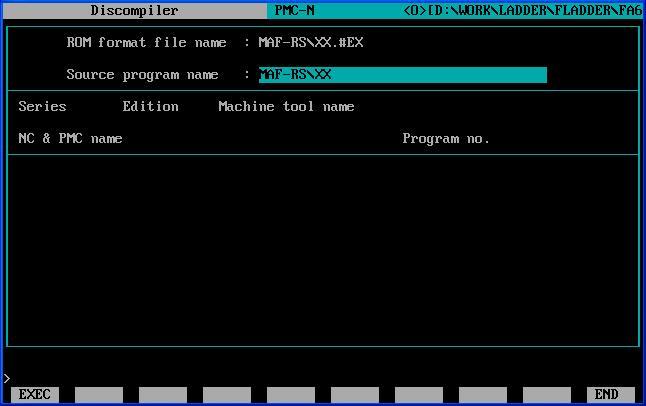Image resolution: width=646 pixels, height=406 pixels.
Task: Select the Source program name input field
Action: pos(403,75)
